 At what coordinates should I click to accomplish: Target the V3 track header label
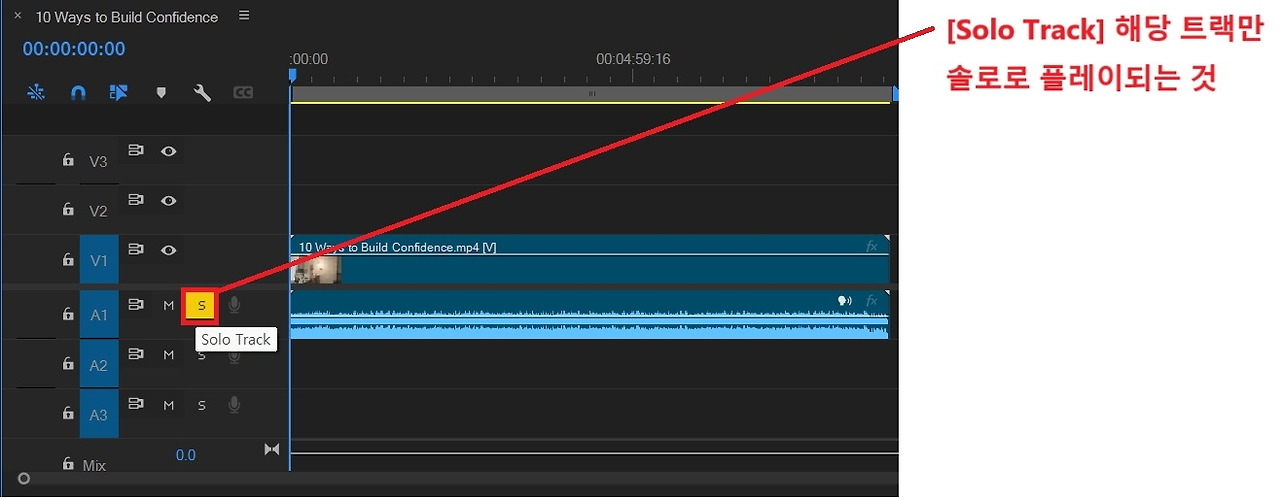click(x=98, y=161)
